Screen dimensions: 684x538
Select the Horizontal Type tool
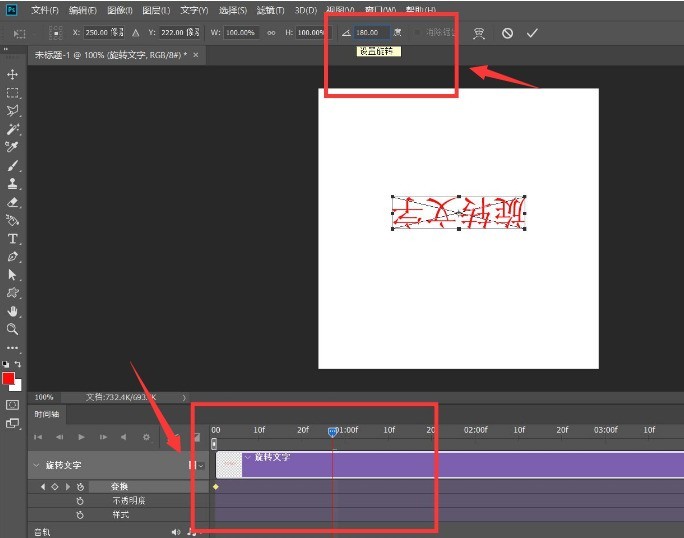click(x=12, y=239)
